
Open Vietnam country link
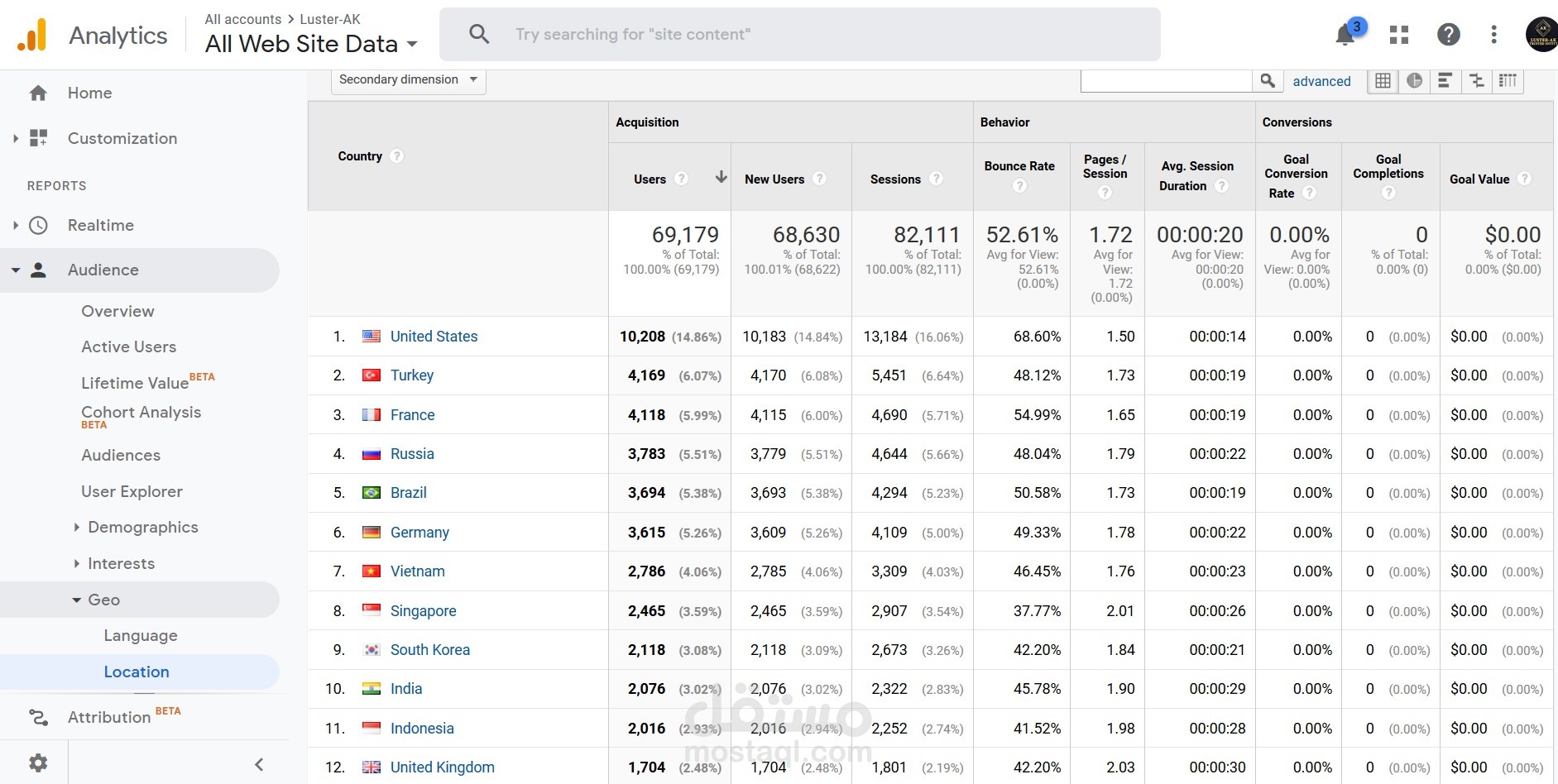pyautogui.click(x=417, y=571)
